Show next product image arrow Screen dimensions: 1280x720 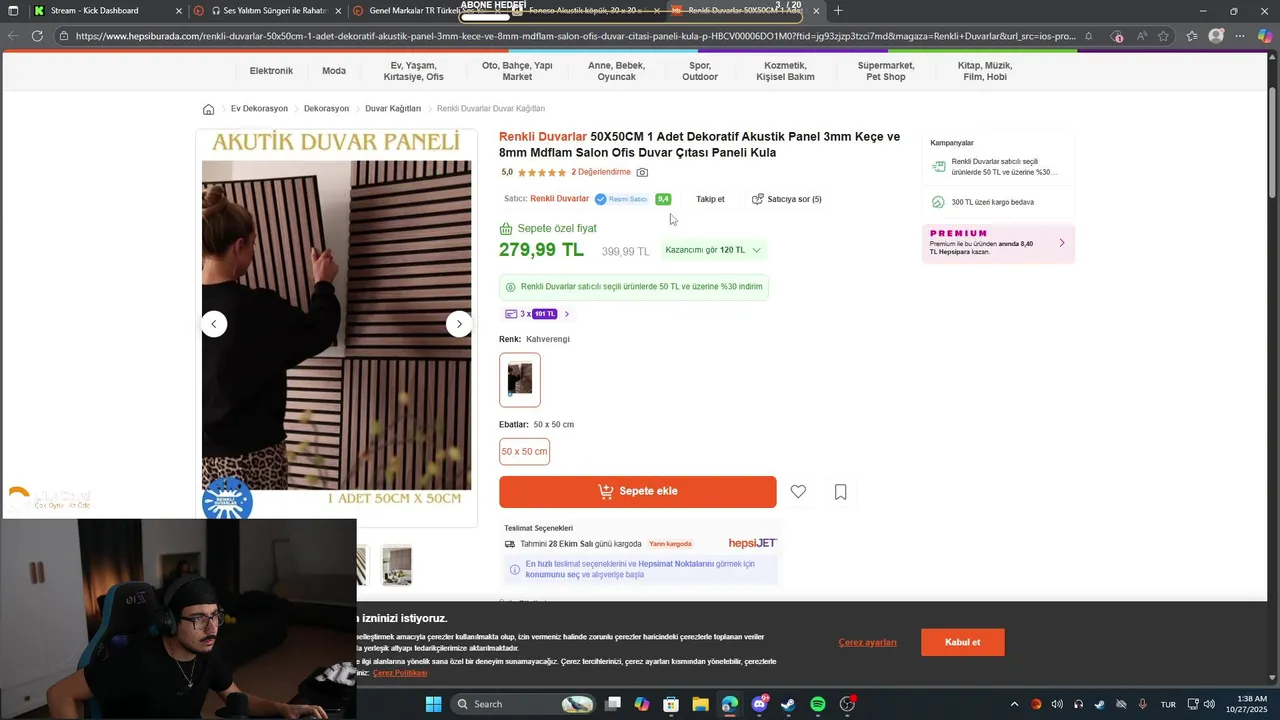459,324
